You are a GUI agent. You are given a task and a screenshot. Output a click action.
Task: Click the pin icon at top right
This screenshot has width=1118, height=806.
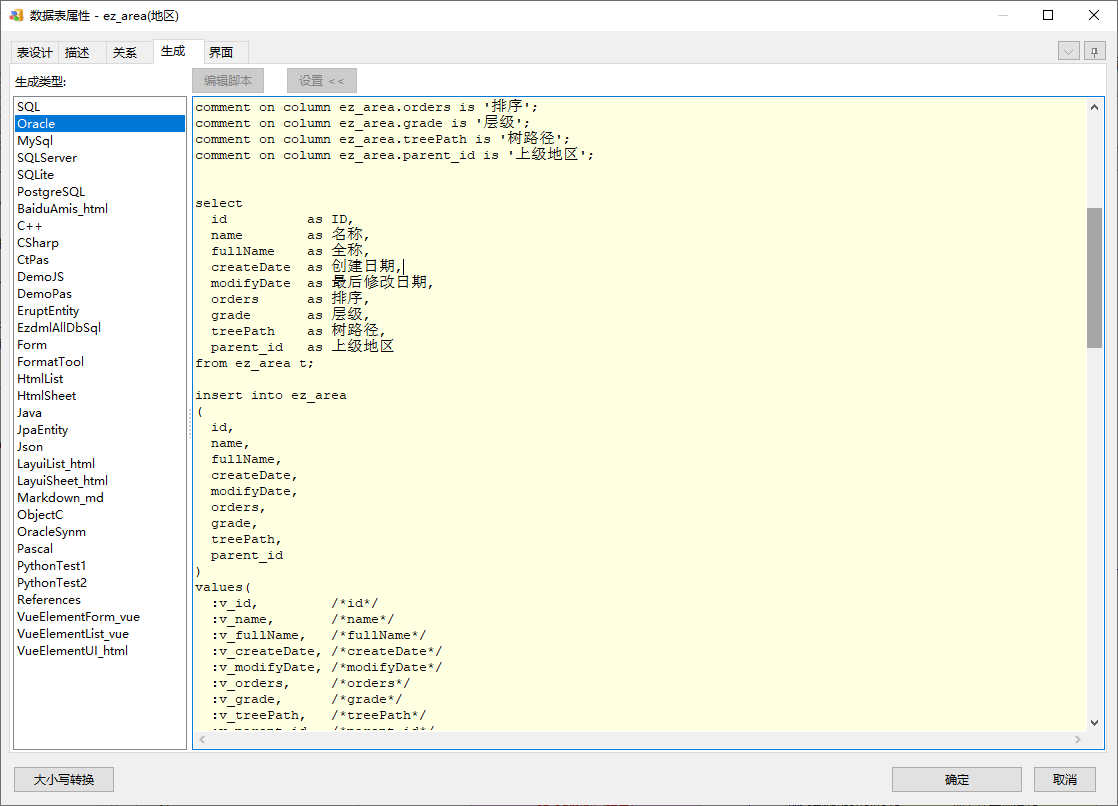[x=1094, y=51]
